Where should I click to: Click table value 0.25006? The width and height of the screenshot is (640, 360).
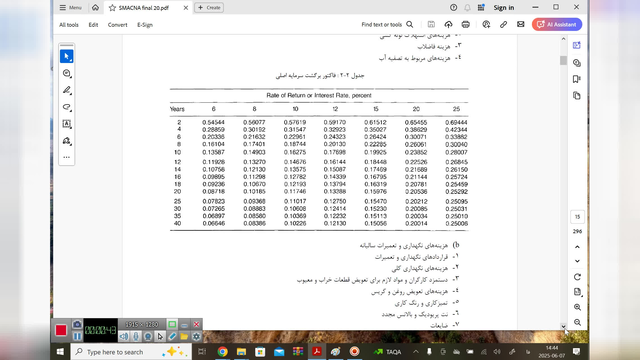[456, 224]
